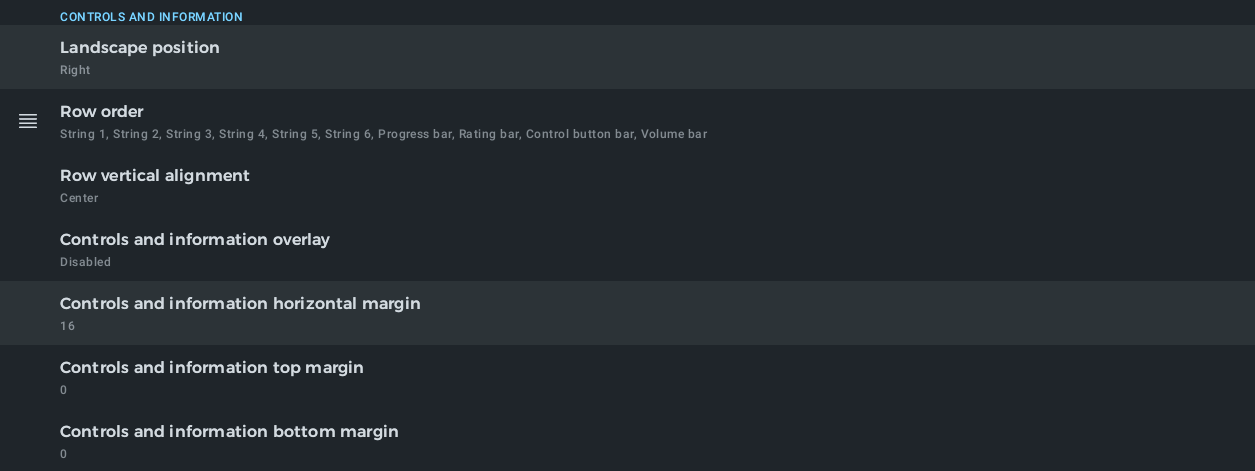Click 'String 1' in the row order list
This screenshot has height=471, width=1255.
click(83, 134)
